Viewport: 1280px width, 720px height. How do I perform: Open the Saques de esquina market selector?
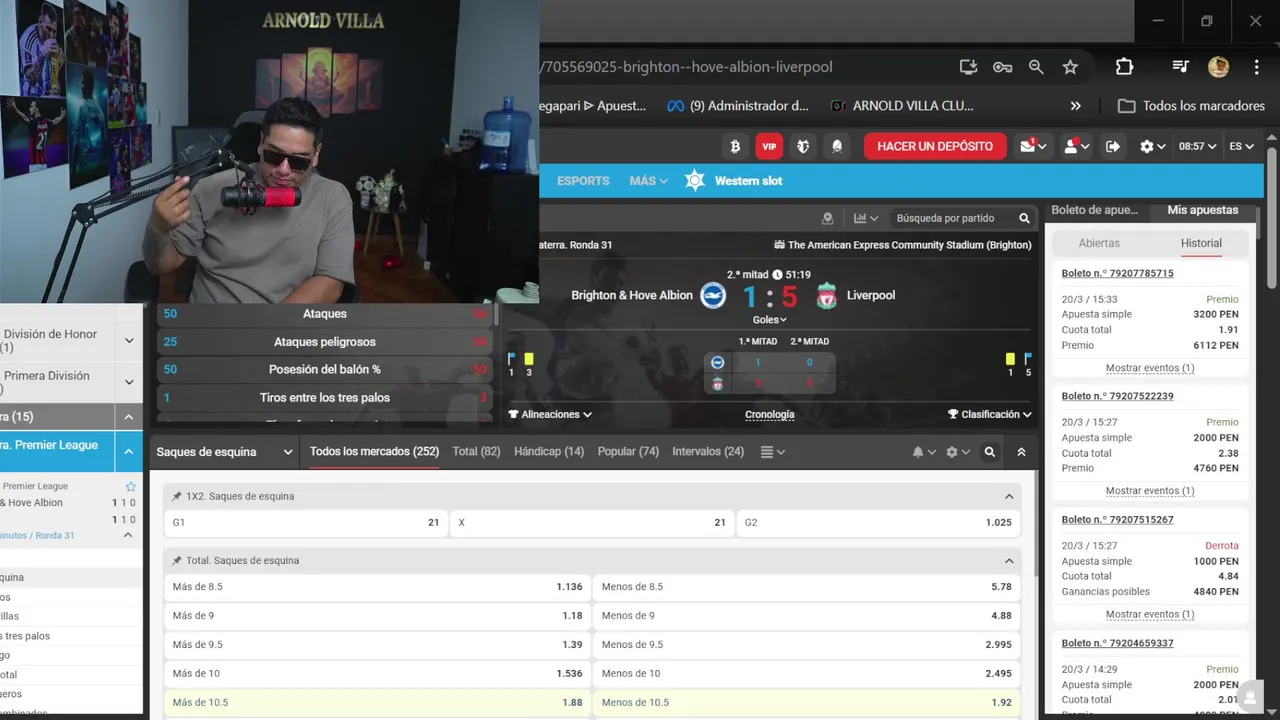click(224, 452)
